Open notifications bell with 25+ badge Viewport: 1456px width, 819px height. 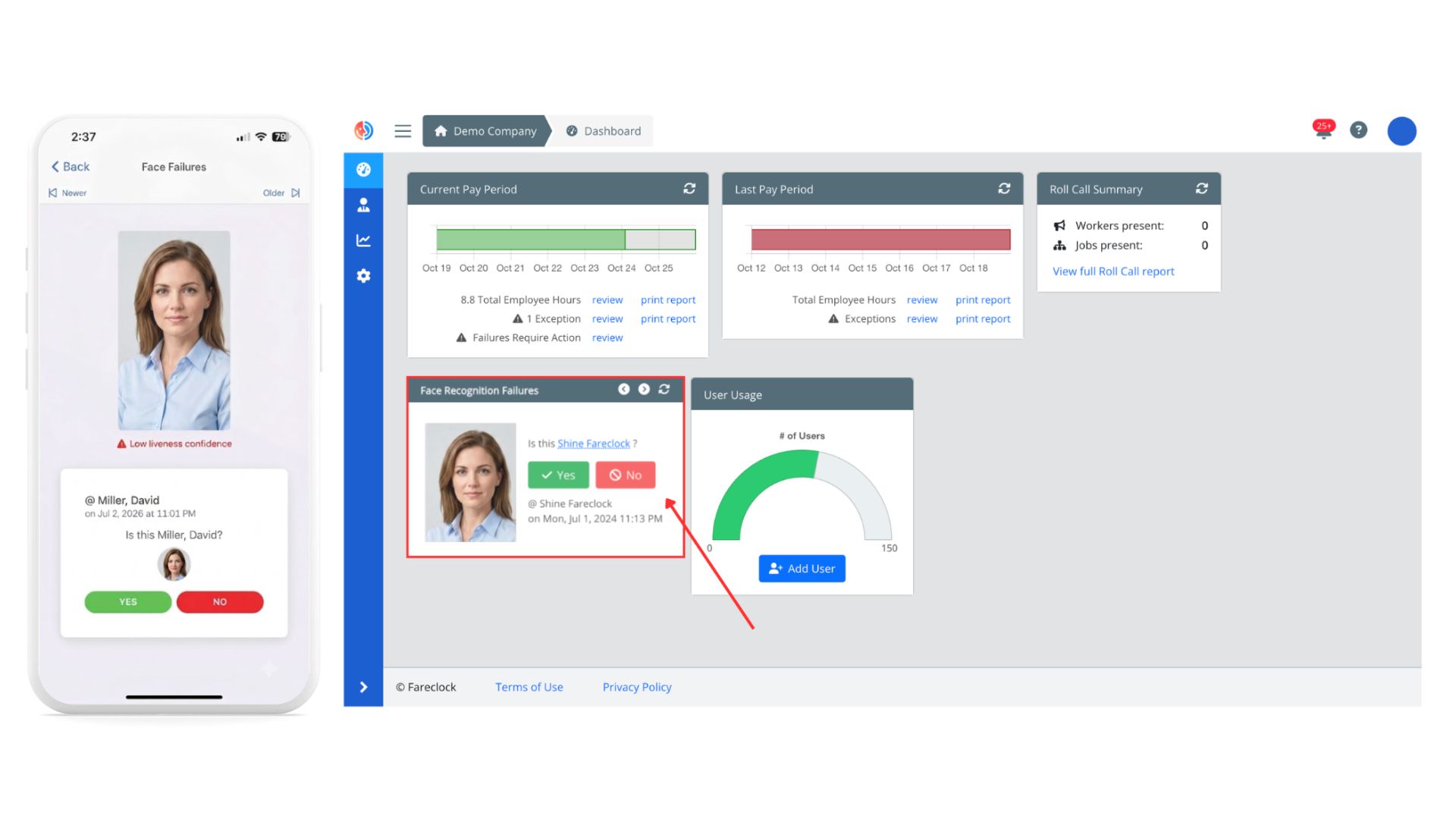[1323, 130]
